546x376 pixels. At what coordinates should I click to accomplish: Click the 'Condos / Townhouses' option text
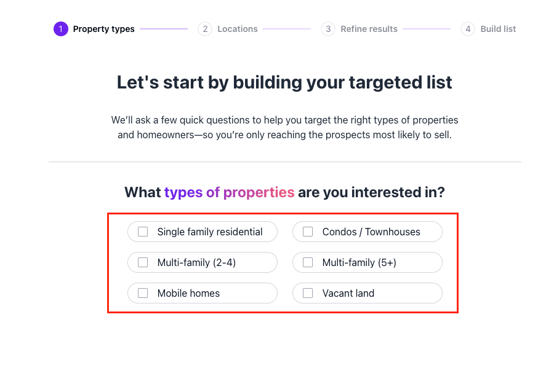coord(371,232)
